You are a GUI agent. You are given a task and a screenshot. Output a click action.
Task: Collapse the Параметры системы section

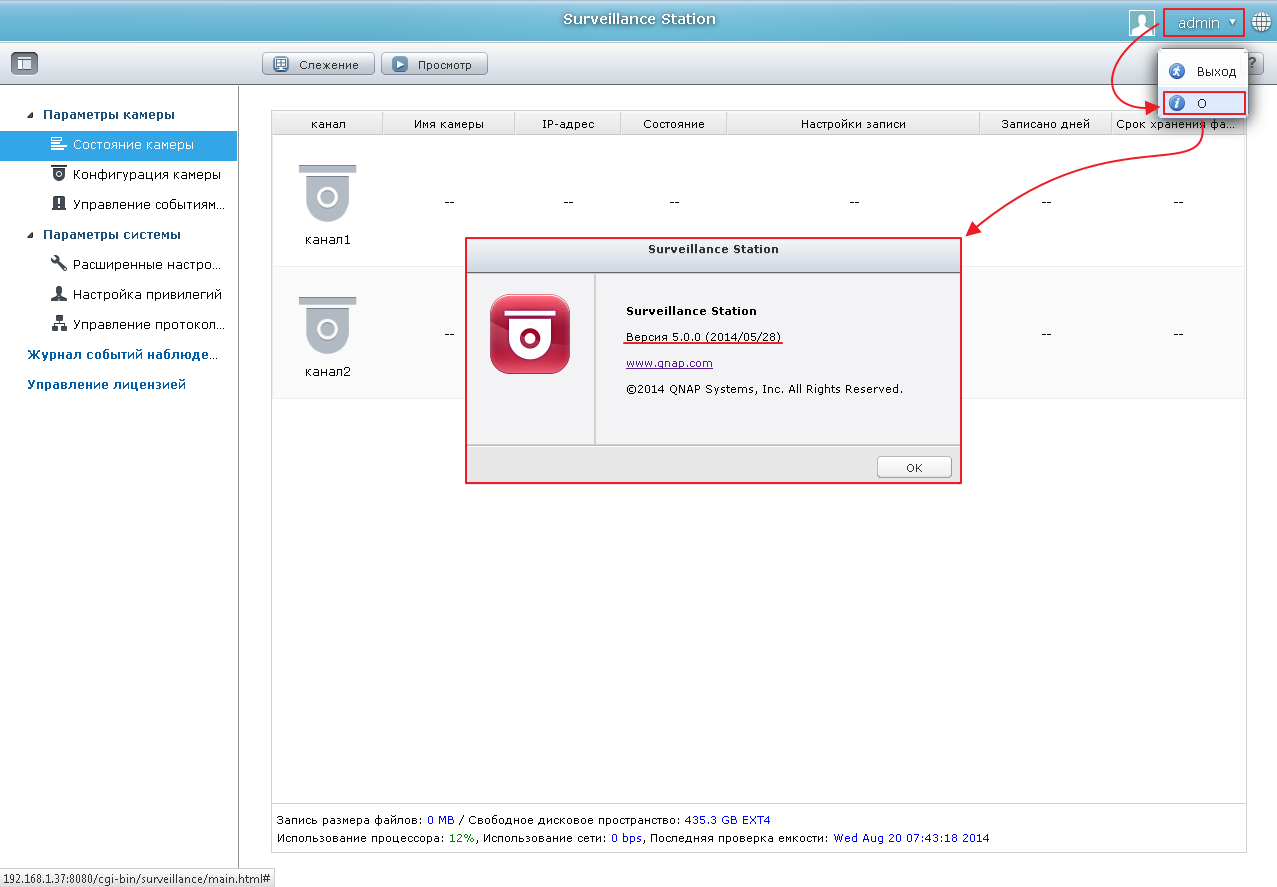click(30, 235)
